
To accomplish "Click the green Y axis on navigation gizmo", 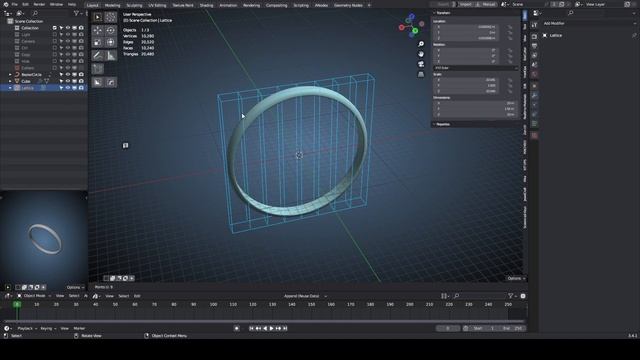I will 415,31.
